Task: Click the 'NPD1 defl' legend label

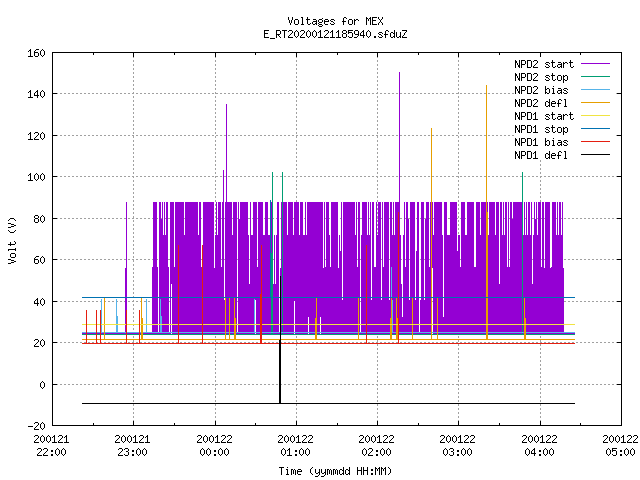Action: [x=541, y=156]
